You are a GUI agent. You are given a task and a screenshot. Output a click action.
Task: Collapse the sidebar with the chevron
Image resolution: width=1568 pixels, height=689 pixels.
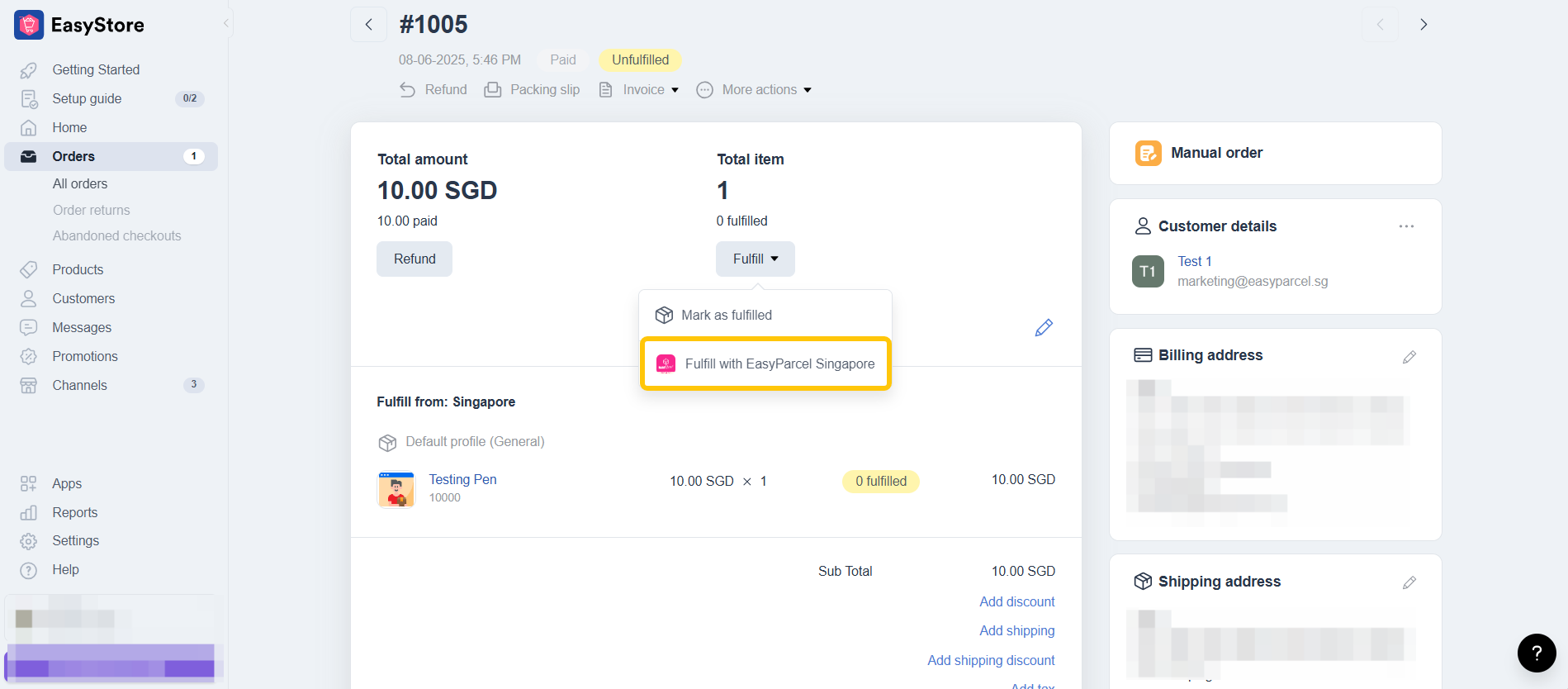pos(225,23)
